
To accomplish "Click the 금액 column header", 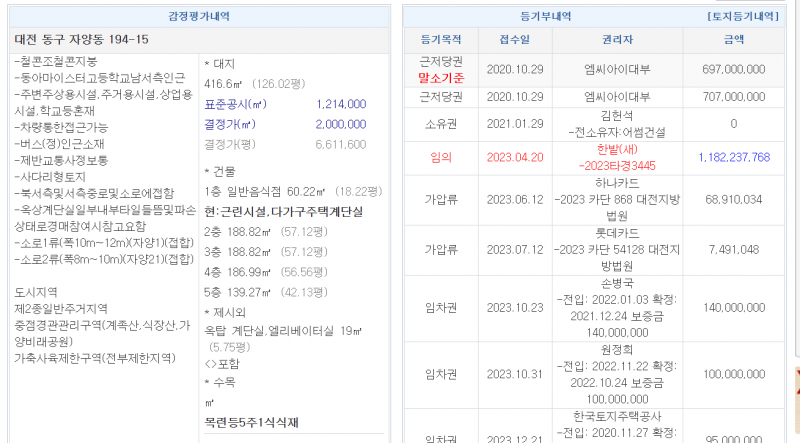I will click(733, 41).
